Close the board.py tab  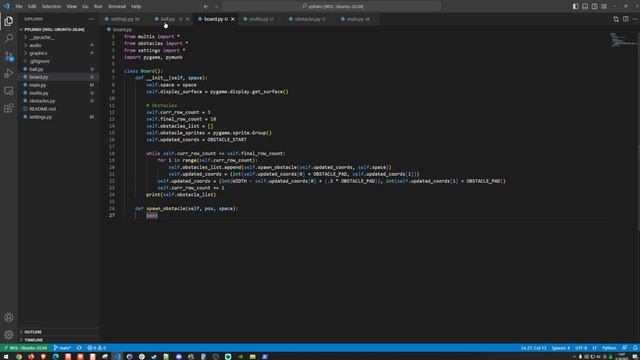point(233,19)
